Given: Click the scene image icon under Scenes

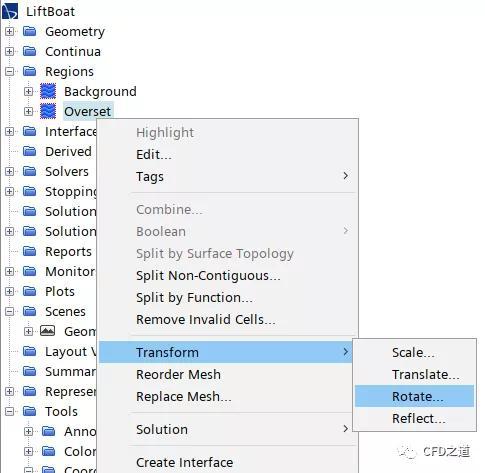Looking at the screenshot, I should pos(47,331).
